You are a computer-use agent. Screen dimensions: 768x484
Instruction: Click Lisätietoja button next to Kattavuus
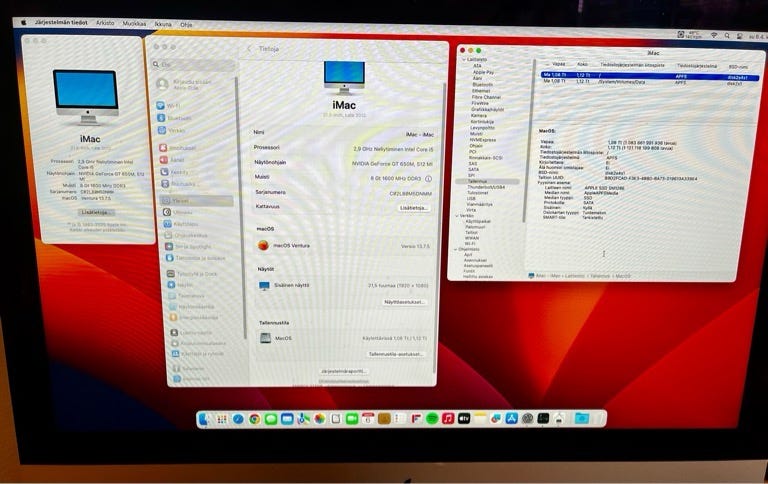tap(414, 208)
